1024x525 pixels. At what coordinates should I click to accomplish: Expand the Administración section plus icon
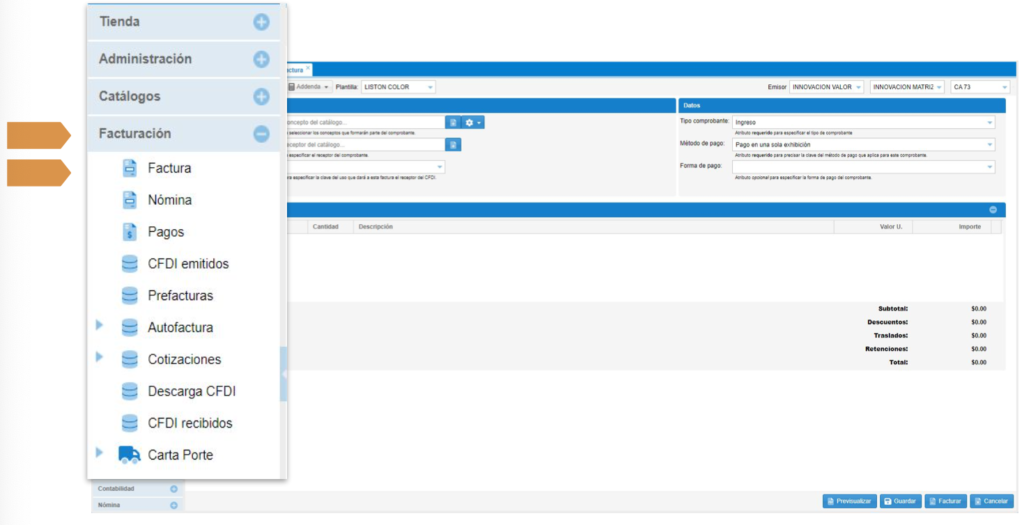click(261, 59)
